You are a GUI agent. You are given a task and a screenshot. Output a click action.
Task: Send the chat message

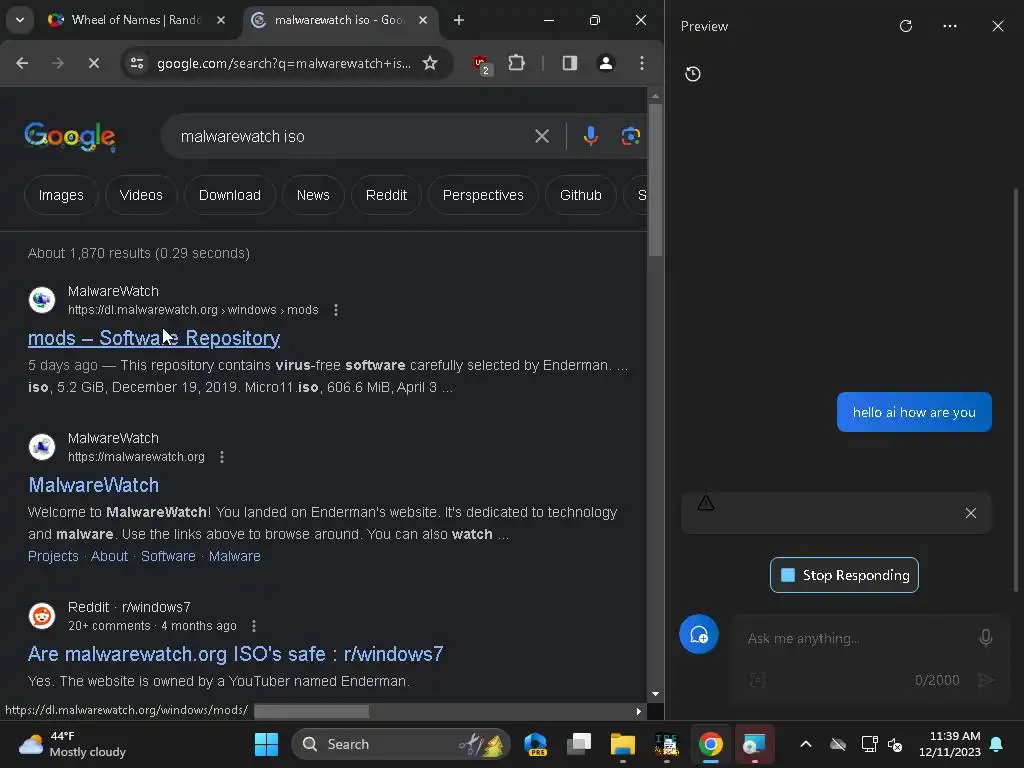click(985, 680)
